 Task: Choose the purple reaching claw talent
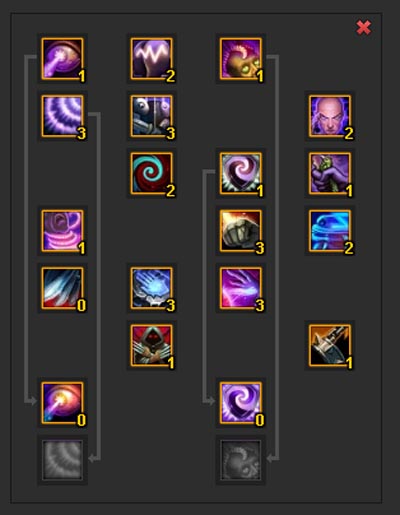pos(241,288)
